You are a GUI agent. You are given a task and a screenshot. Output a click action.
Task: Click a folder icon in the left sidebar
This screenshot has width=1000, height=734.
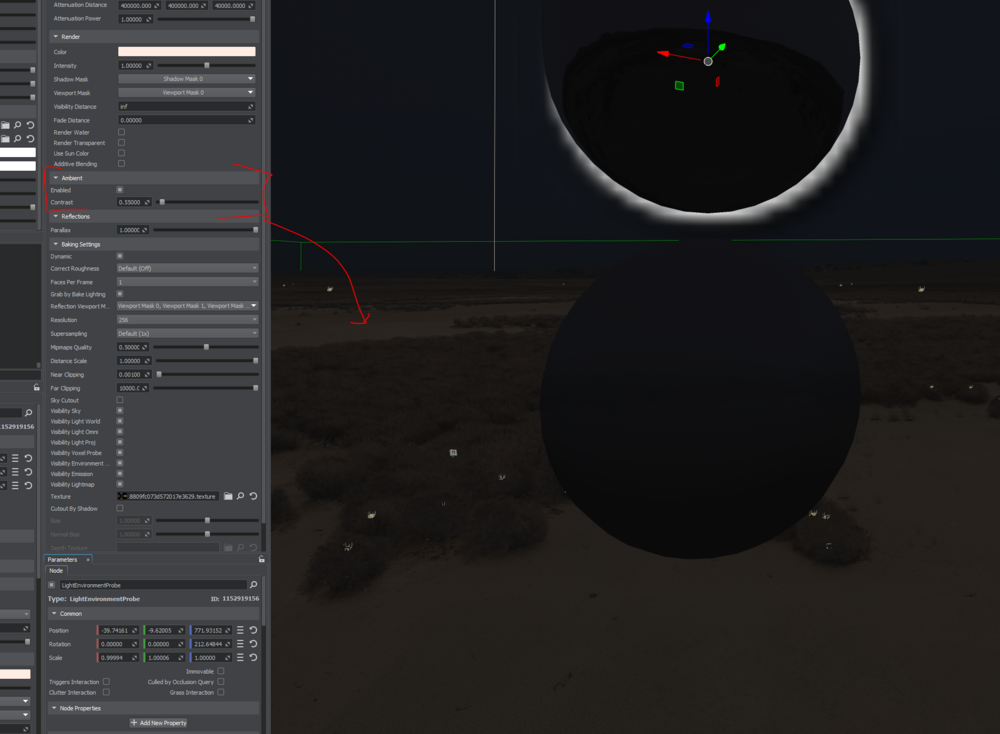click(x=5, y=125)
